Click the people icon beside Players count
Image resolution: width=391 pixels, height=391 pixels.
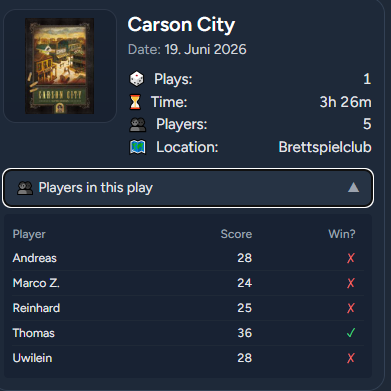click(x=137, y=125)
